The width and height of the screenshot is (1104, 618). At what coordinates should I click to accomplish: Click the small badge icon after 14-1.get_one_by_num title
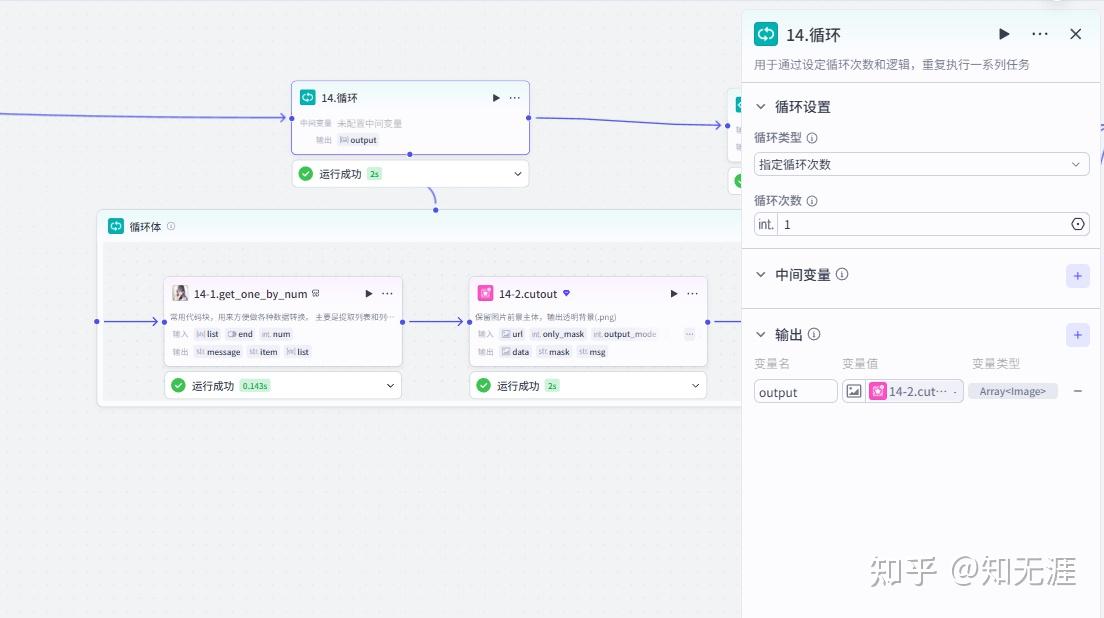[315, 293]
